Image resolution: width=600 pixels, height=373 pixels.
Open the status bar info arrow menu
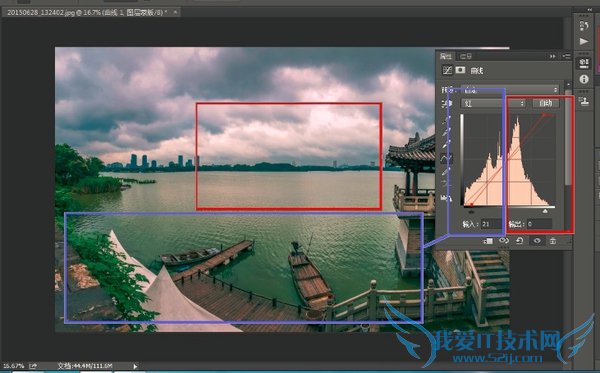(x=135, y=366)
